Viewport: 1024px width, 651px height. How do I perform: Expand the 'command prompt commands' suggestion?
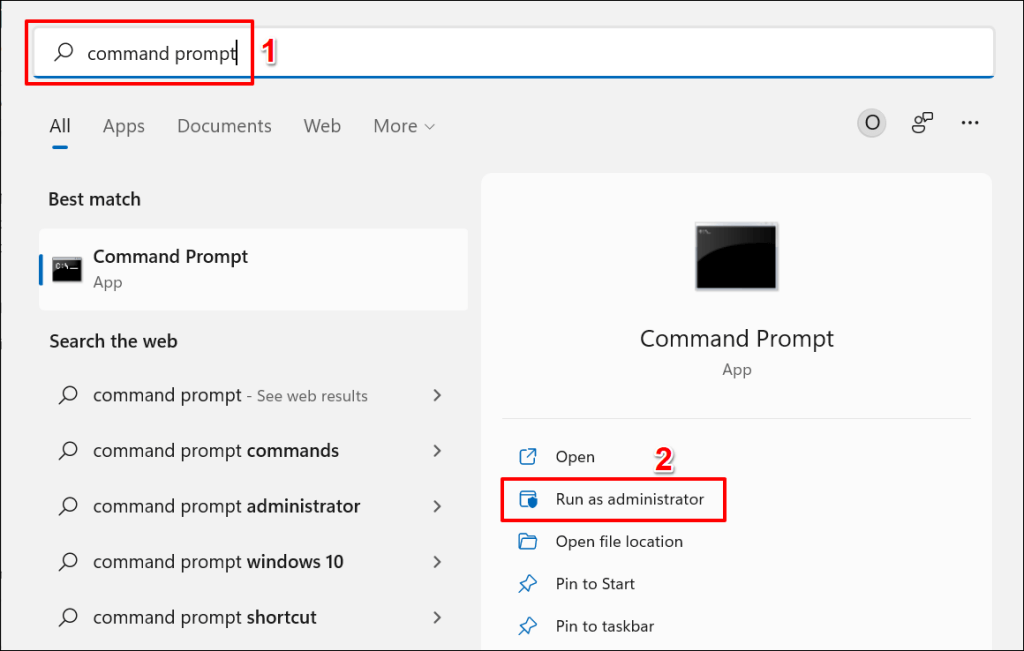[x=437, y=450]
